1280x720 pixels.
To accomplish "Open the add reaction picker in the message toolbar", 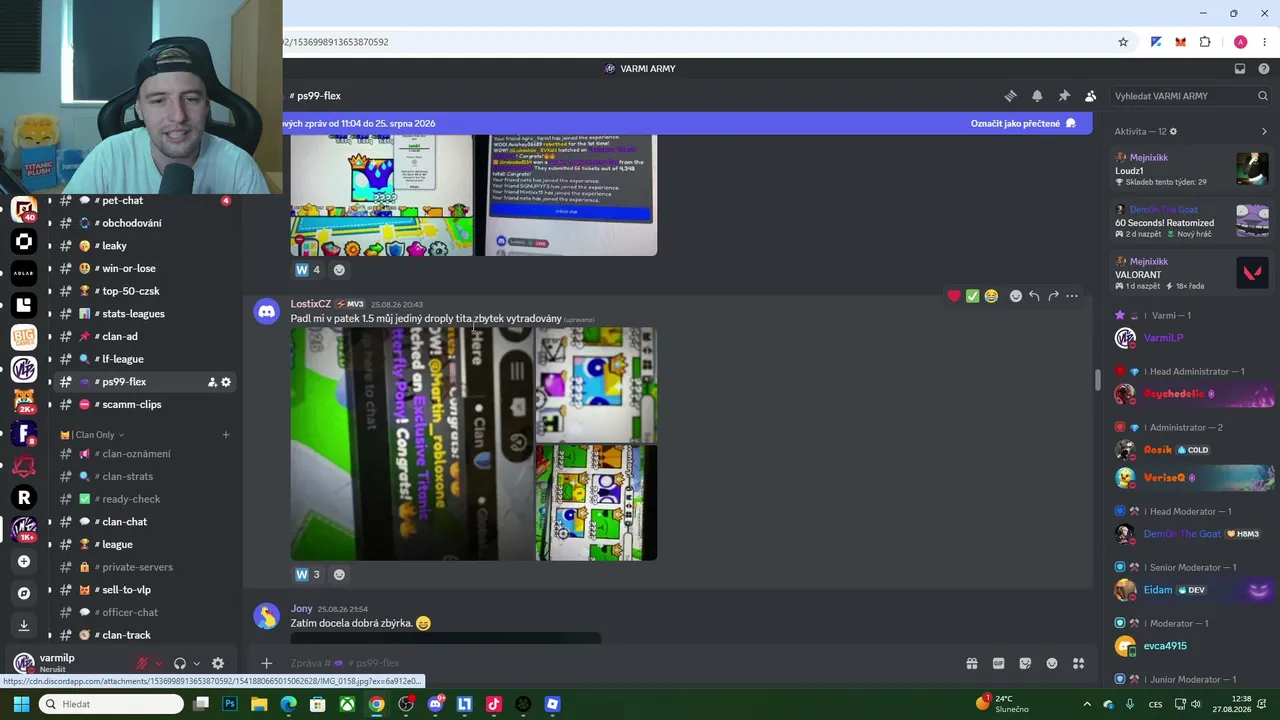I will click(1016, 296).
